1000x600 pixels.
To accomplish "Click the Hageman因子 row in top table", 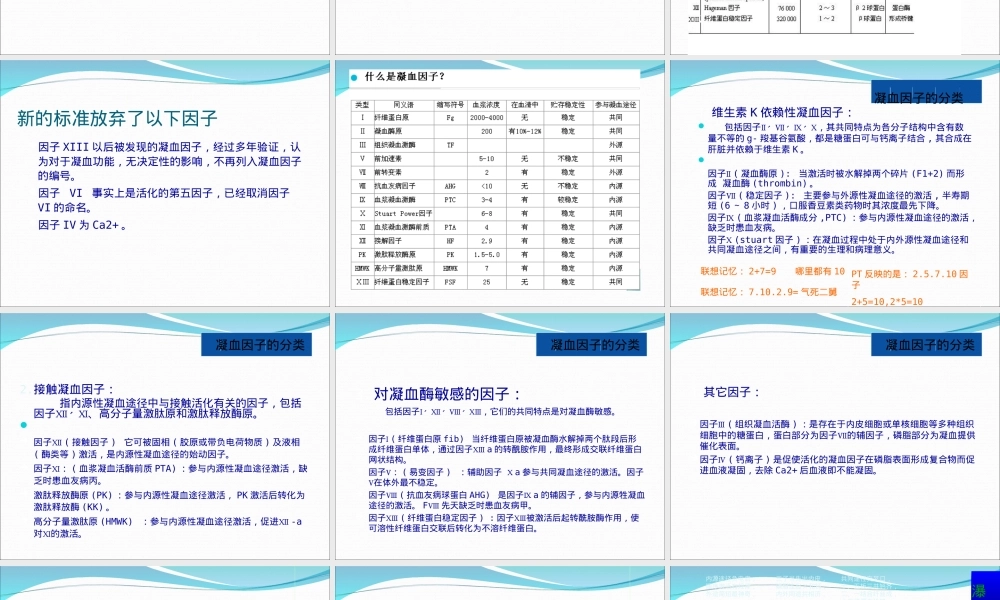I will pyautogui.click(x=802, y=8).
